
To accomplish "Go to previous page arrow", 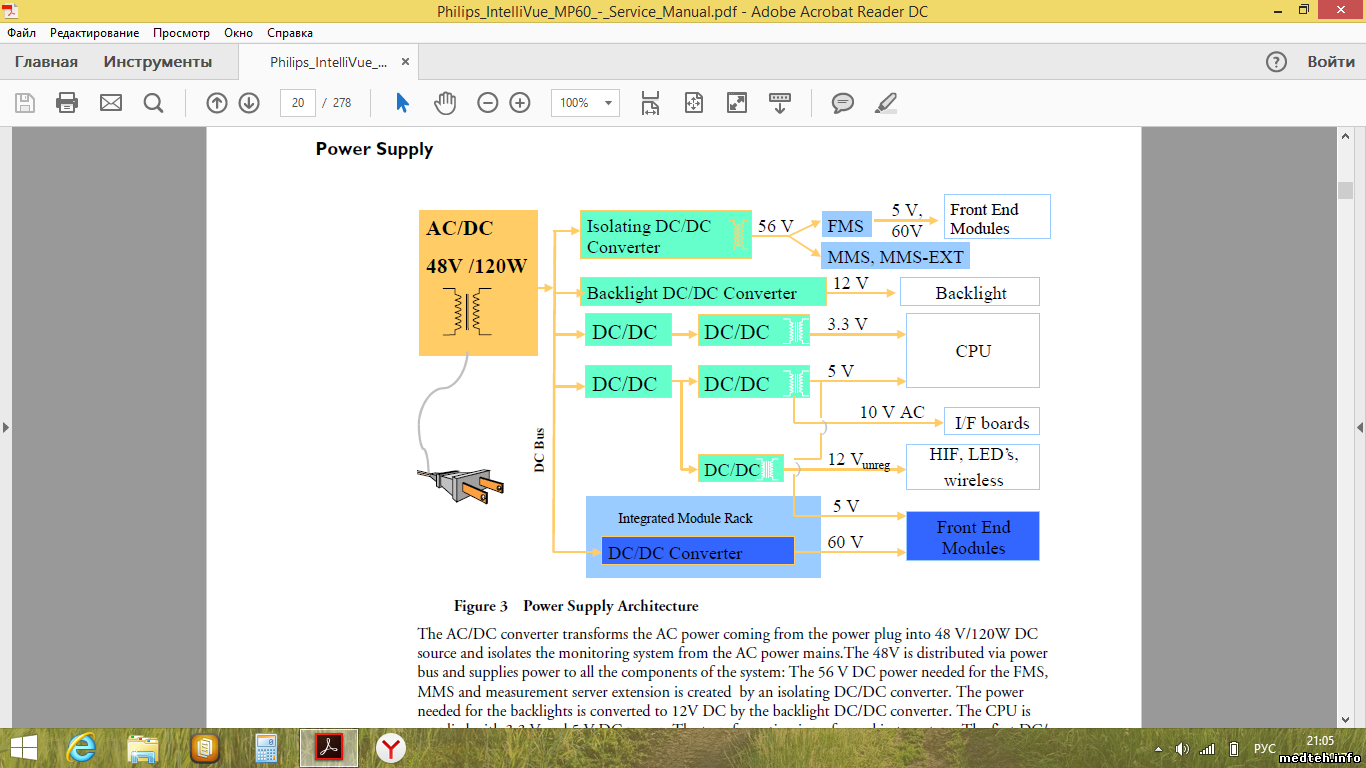I will pyautogui.click(x=217, y=103).
